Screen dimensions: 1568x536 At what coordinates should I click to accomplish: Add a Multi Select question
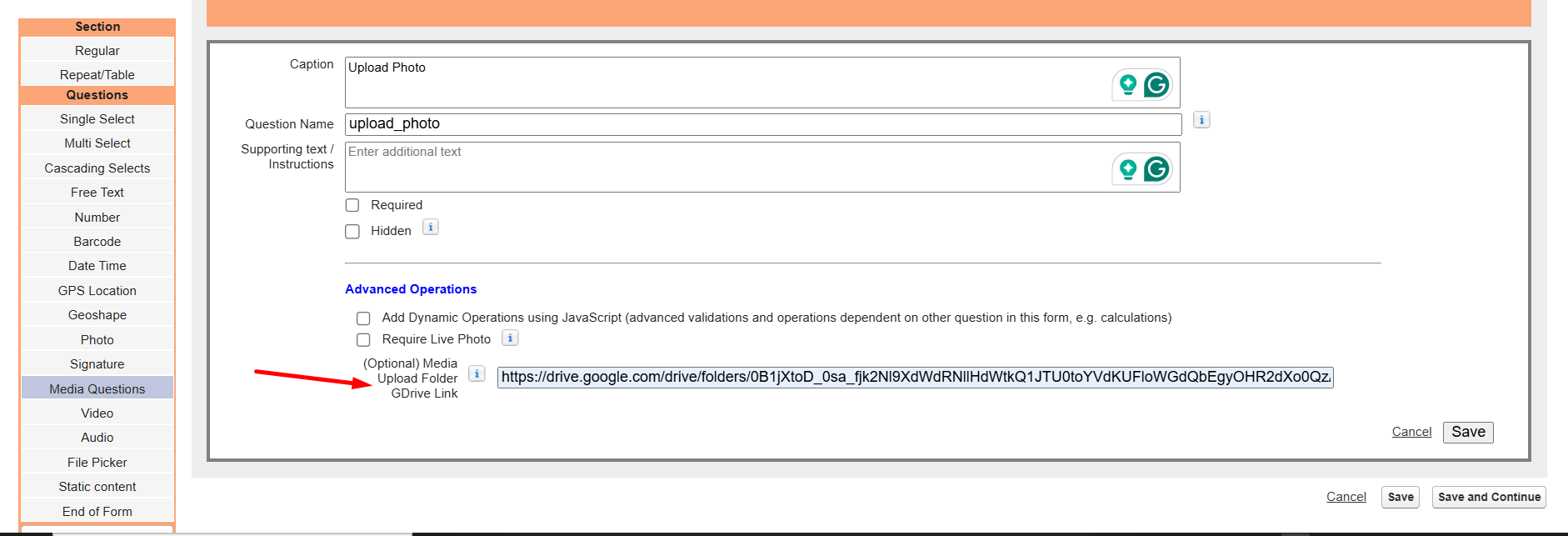(97, 143)
